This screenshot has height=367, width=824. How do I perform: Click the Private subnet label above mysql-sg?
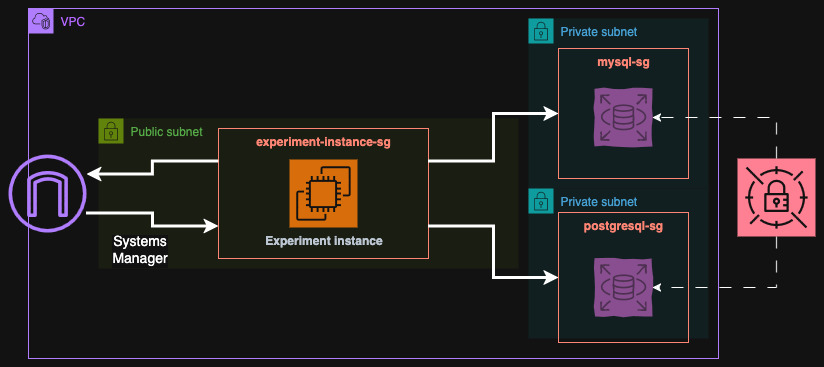coord(599,32)
